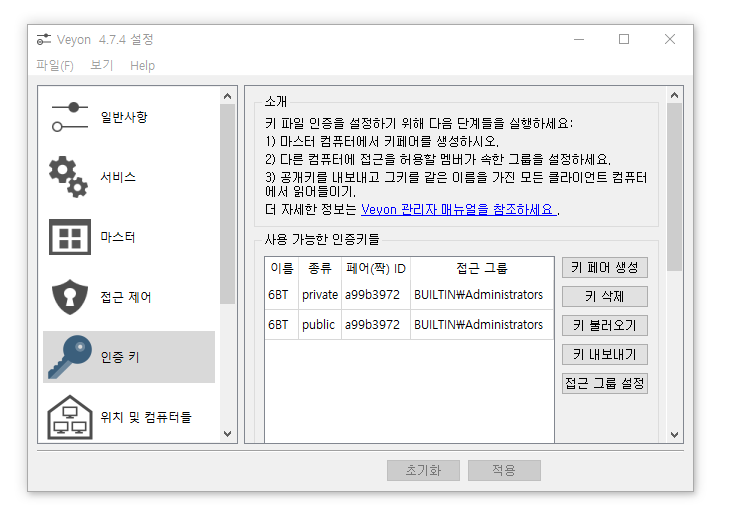The width and height of the screenshot is (730, 529).
Task: Click the 키 삭제 button
Action: (x=605, y=297)
